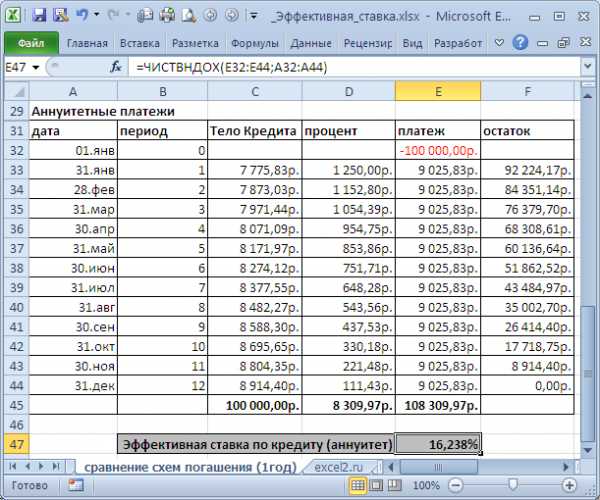Click the Excel help question mark icon

(x=520, y=43)
